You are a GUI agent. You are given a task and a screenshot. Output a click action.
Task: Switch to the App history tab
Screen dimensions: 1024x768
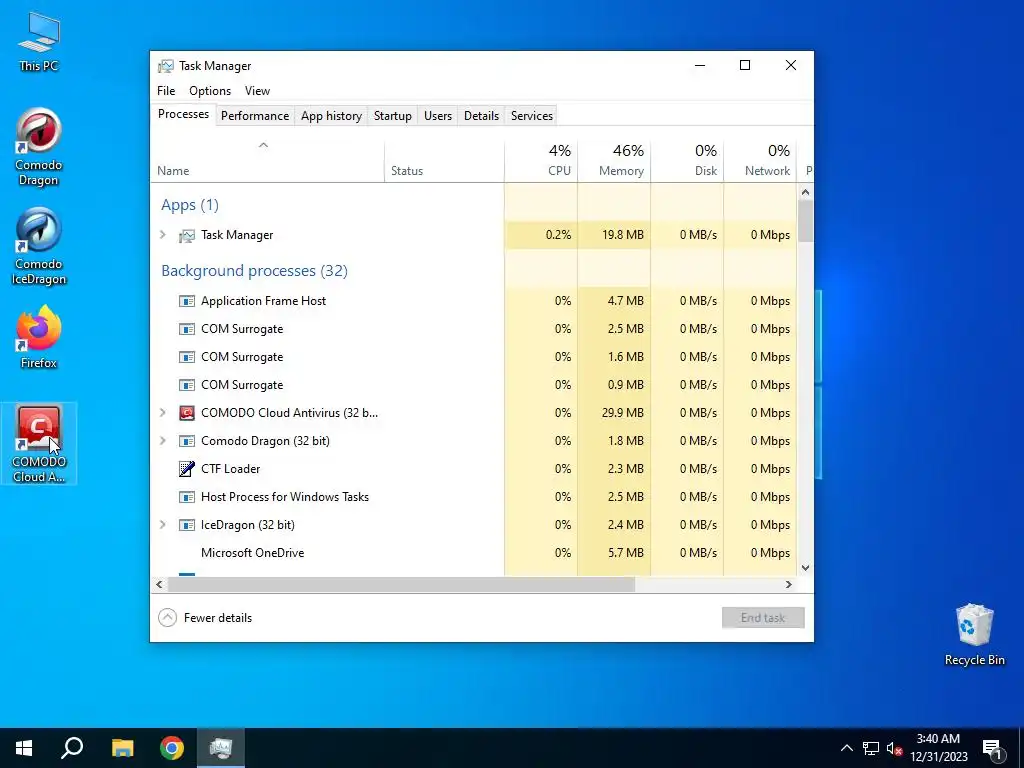331,116
